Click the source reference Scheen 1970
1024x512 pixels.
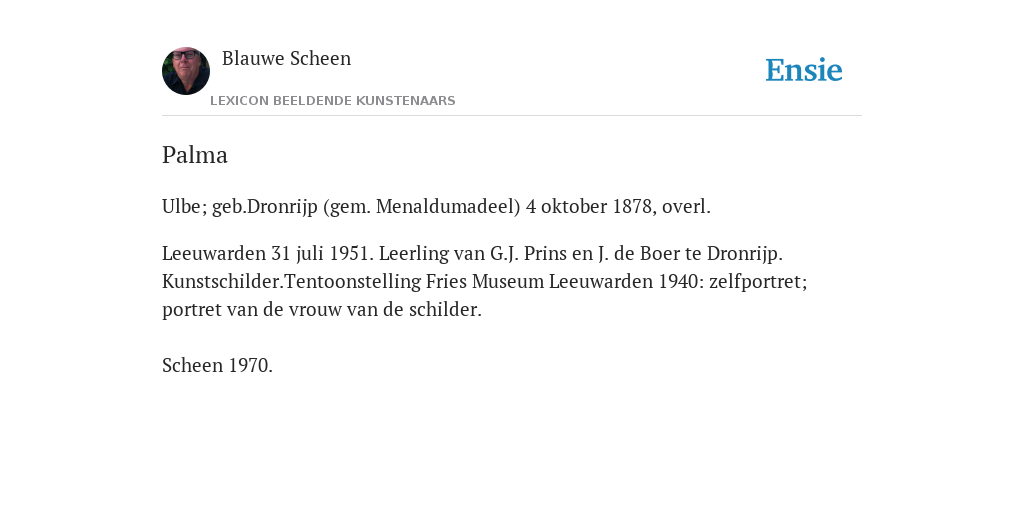(x=217, y=365)
